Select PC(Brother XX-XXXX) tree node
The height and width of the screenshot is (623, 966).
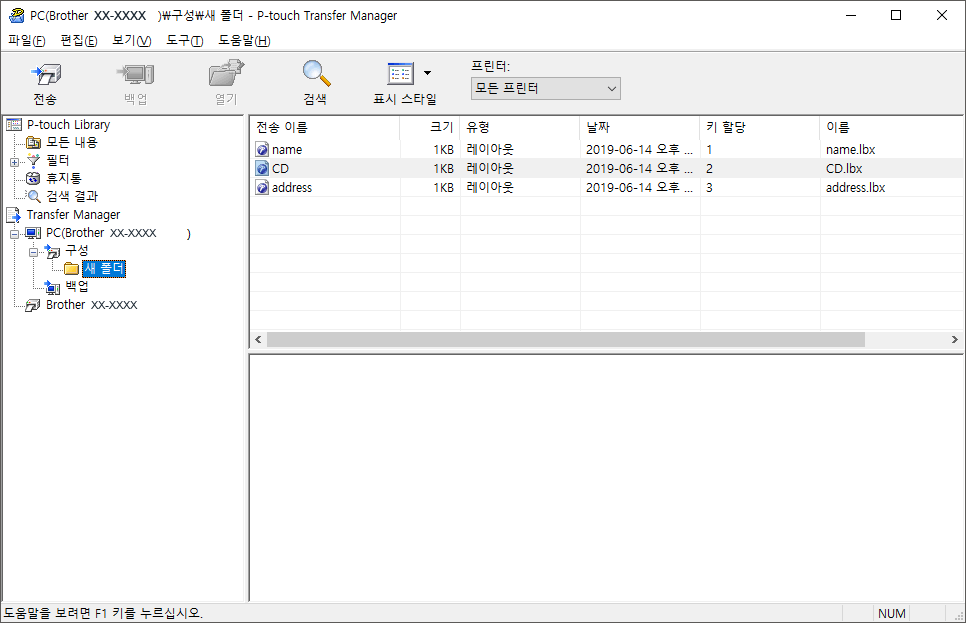pos(118,233)
